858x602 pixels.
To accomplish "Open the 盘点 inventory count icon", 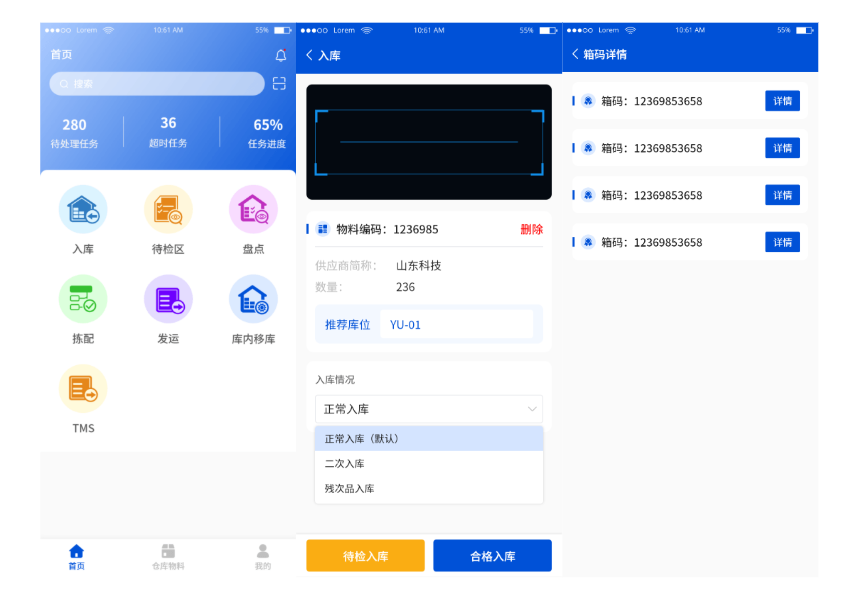I will (x=253, y=211).
